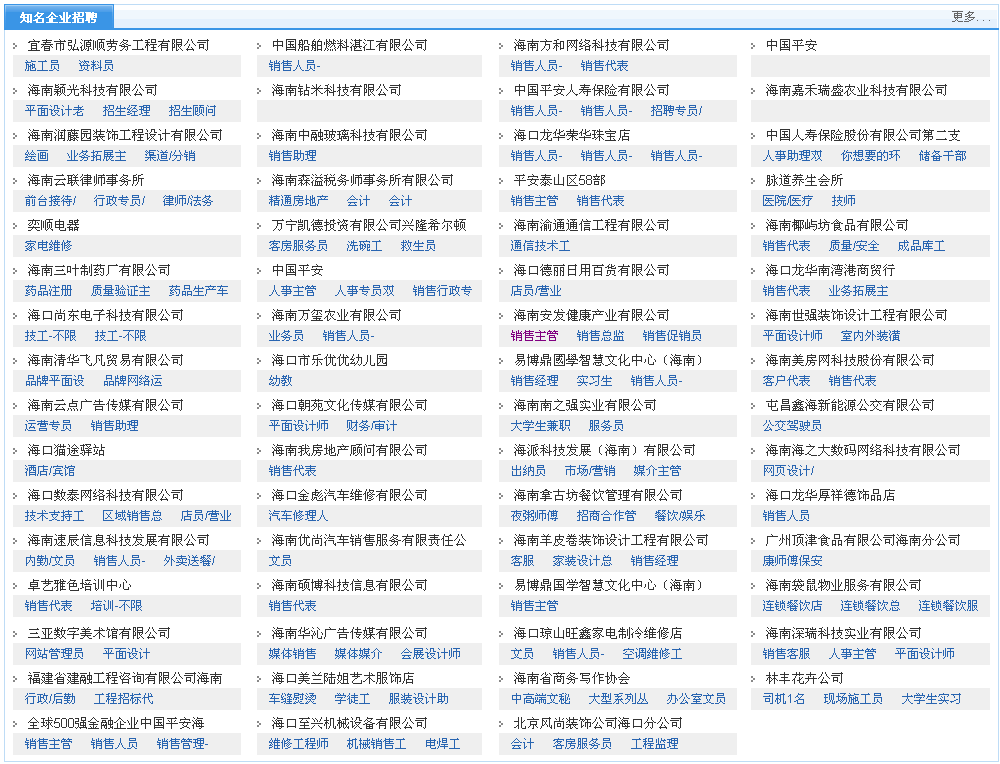Viewport: 1000px width, 764px height.
Task: Click the 媒介主管 job link
Action: coord(658,471)
